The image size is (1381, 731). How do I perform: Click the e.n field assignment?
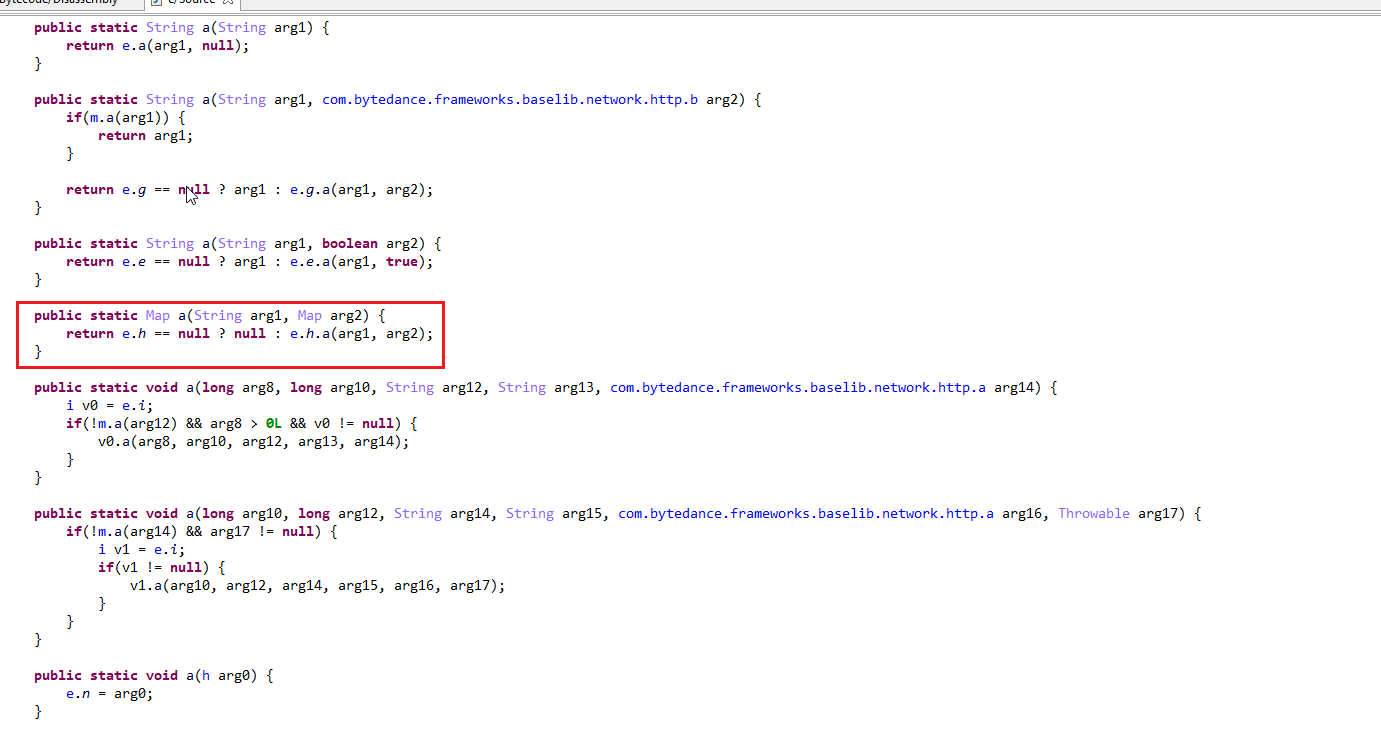[110, 693]
